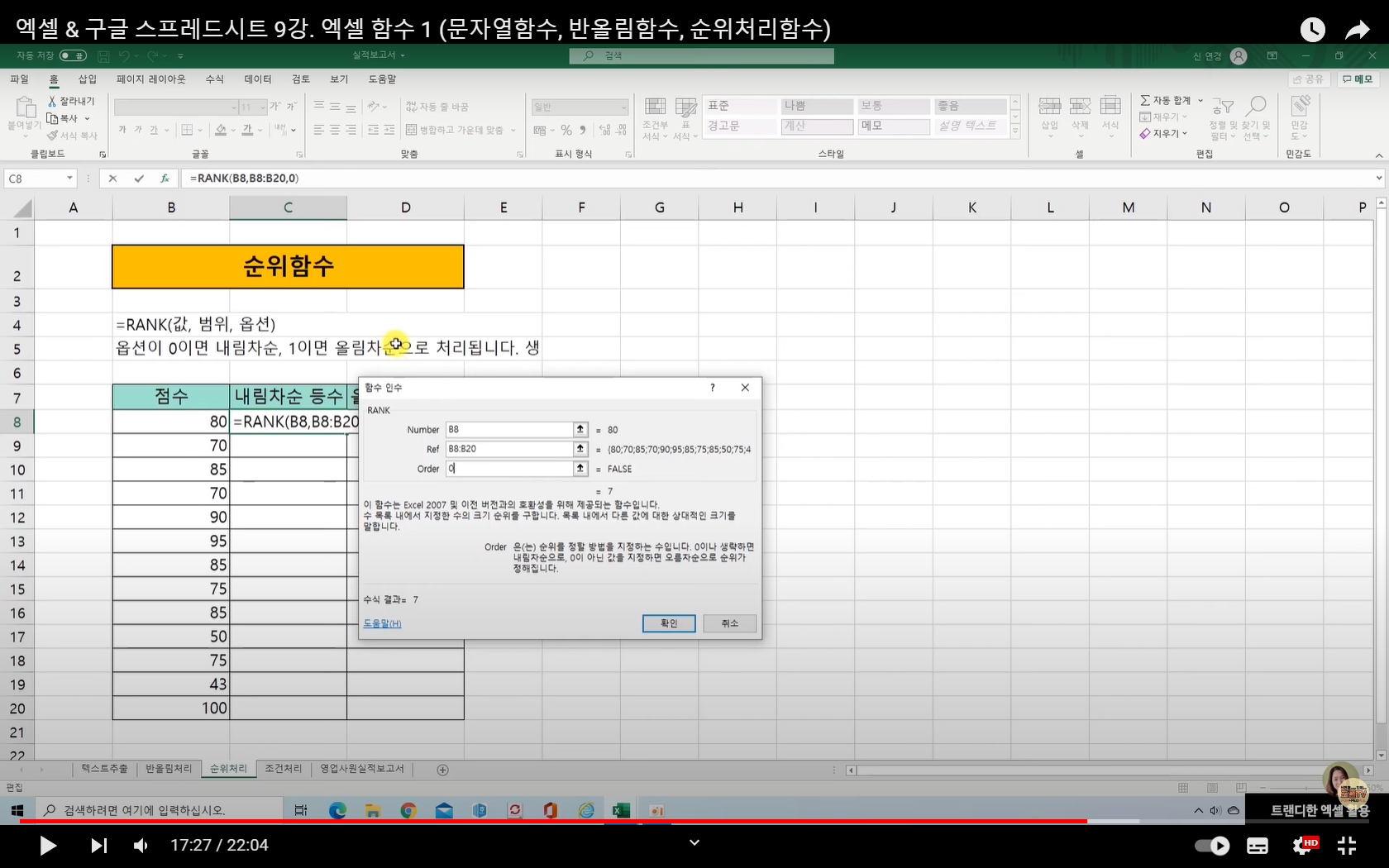The image size is (1389, 868).
Task: Click the AutoSum sigma icon
Action: coord(1145,100)
